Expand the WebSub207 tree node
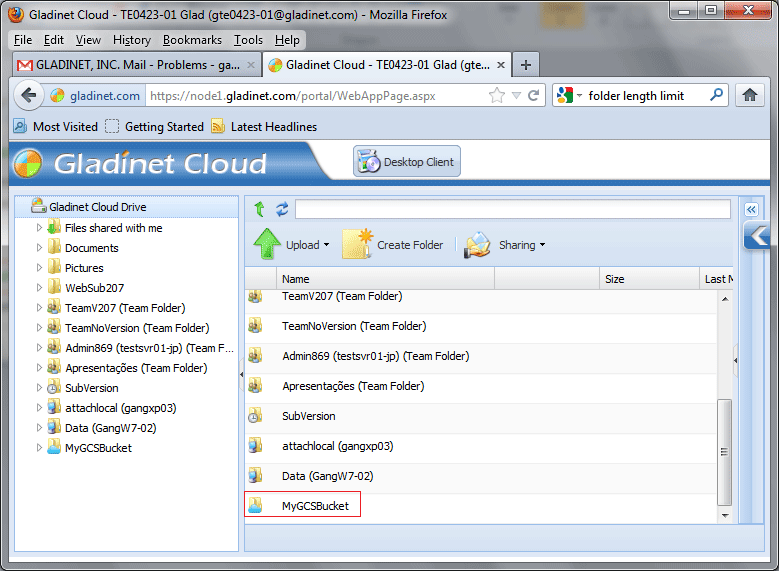The image size is (779, 571). [39, 287]
